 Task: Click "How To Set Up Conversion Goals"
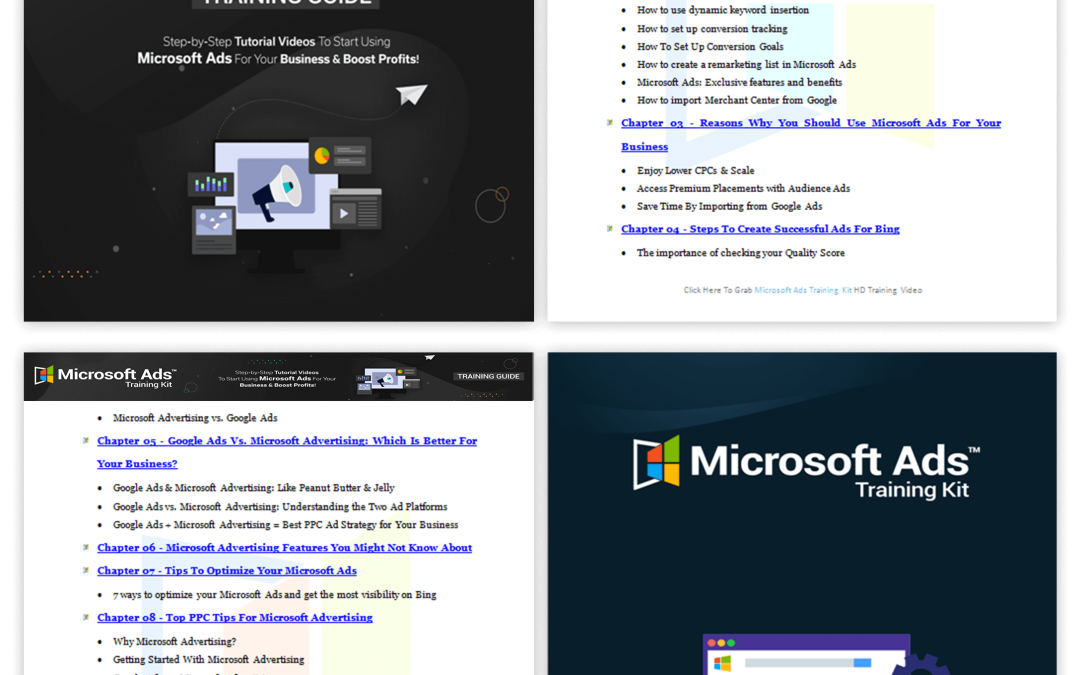tap(710, 46)
